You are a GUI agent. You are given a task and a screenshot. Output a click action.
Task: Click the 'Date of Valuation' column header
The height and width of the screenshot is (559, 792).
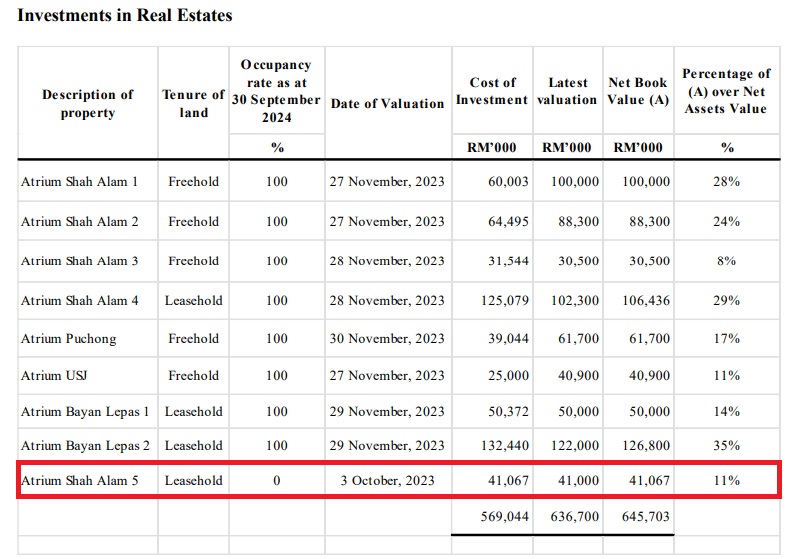(x=387, y=104)
